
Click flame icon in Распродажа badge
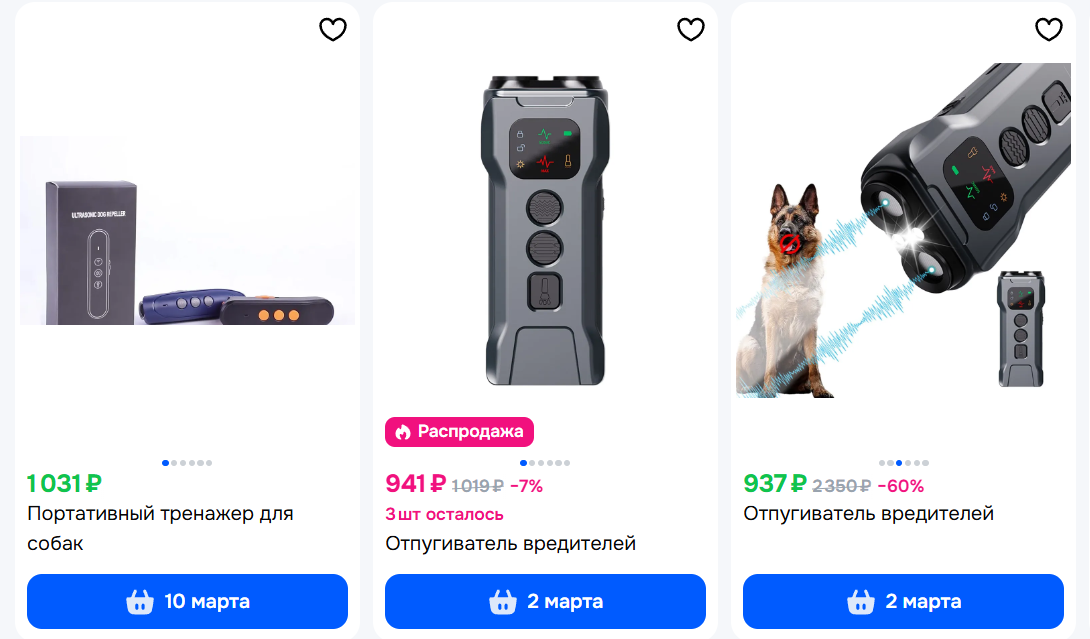pyautogui.click(x=403, y=432)
